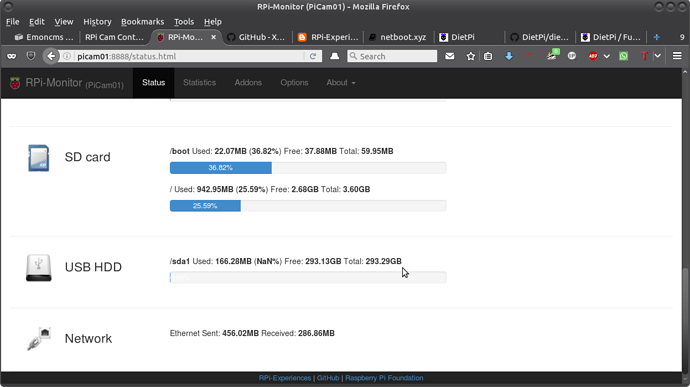Screen dimensions: 690x387
Task: Show bookmarks list icon
Action: click(488, 56)
